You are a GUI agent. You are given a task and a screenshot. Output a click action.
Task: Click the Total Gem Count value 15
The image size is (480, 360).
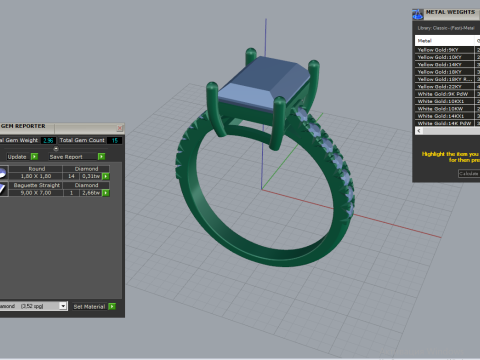(115, 140)
